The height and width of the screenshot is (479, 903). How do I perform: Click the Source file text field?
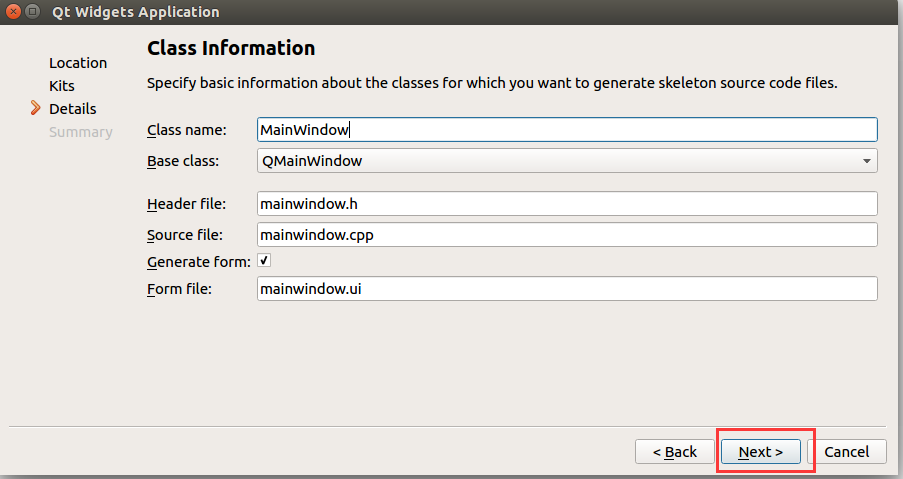(x=566, y=235)
